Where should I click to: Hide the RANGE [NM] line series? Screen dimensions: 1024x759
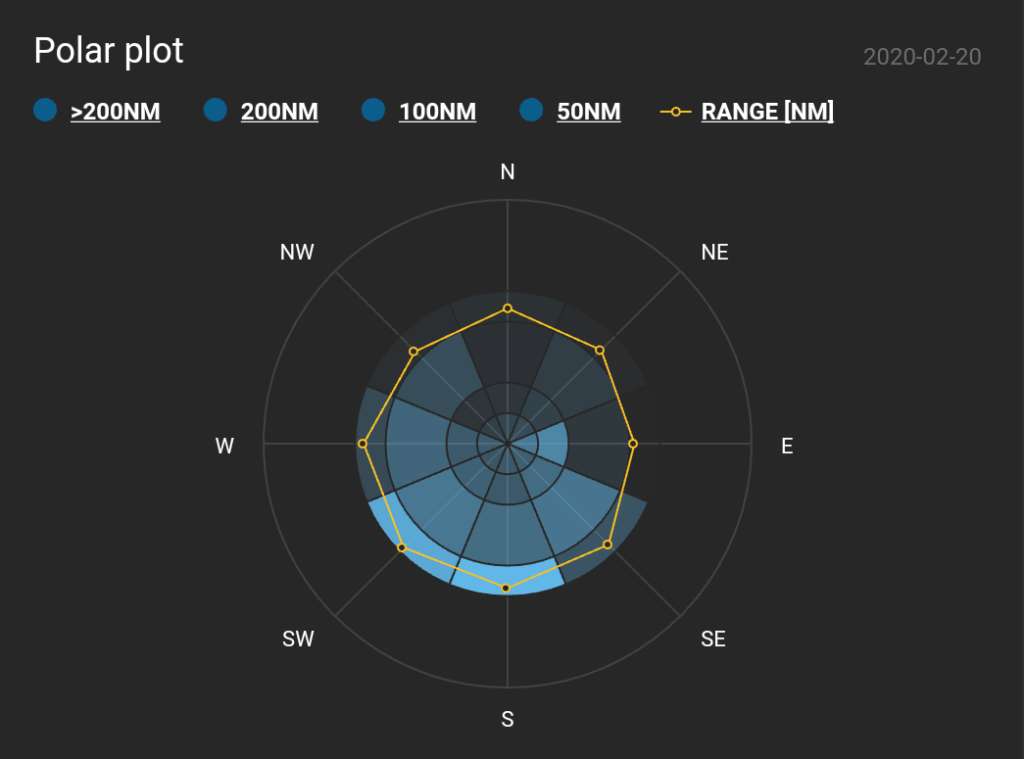click(767, 111)
